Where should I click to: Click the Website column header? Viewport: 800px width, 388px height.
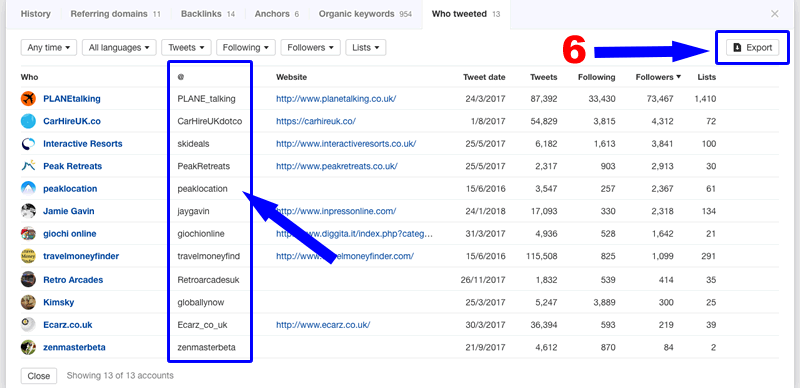[x=291, y=77]
